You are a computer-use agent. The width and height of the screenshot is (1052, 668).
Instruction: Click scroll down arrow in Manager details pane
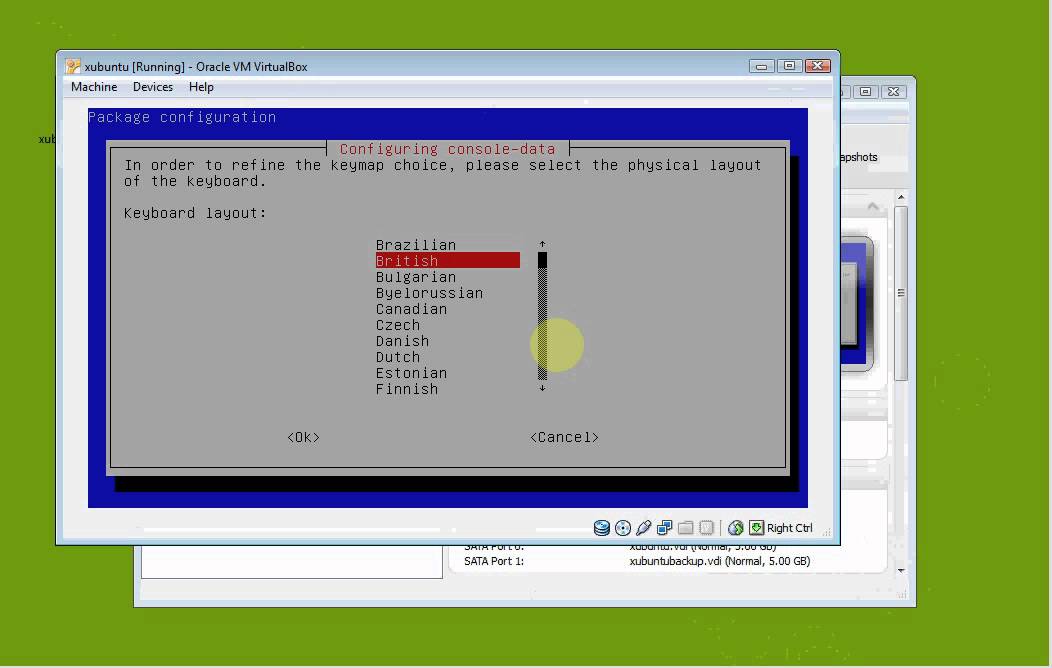point(901,570)
